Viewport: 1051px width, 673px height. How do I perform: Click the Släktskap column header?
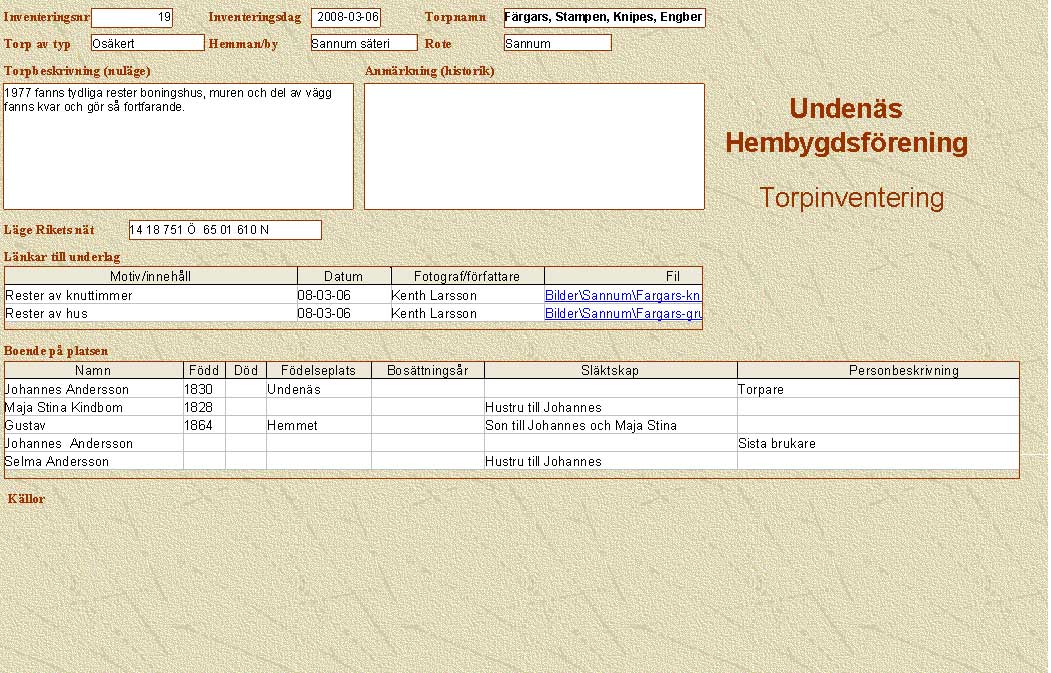point(609,371)
